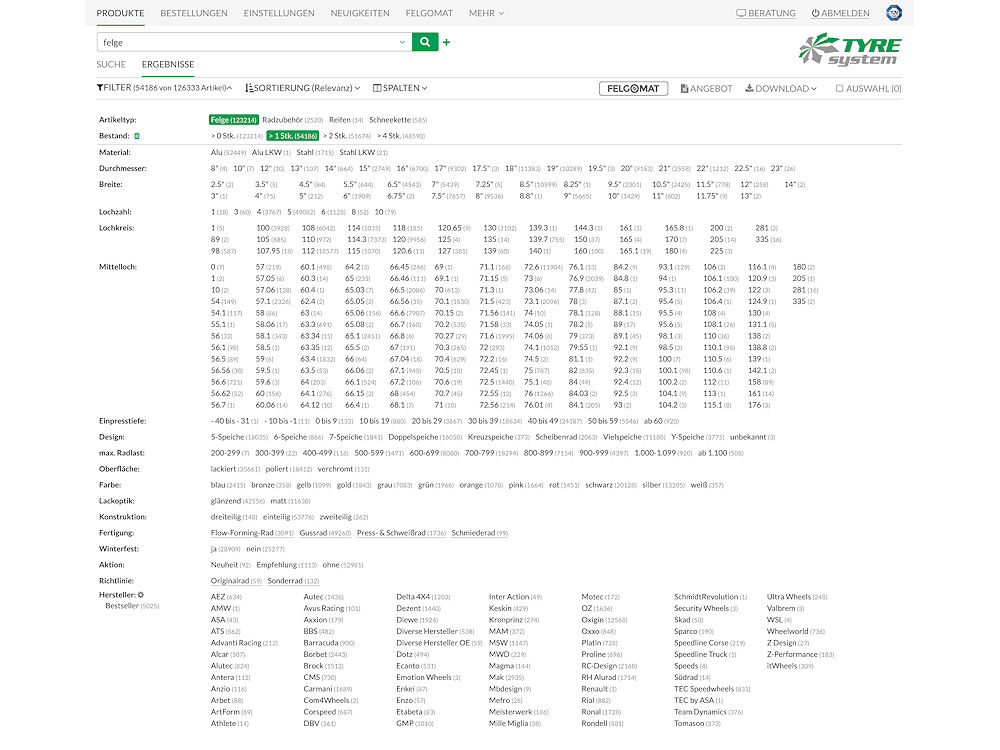
Task: Toggle the Felge article type filter
Action: (233, 120)
